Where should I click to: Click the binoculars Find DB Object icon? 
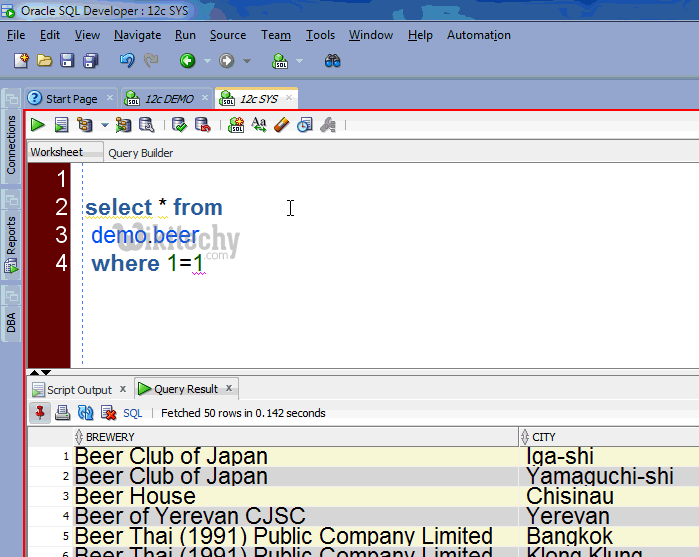point(333,61)
